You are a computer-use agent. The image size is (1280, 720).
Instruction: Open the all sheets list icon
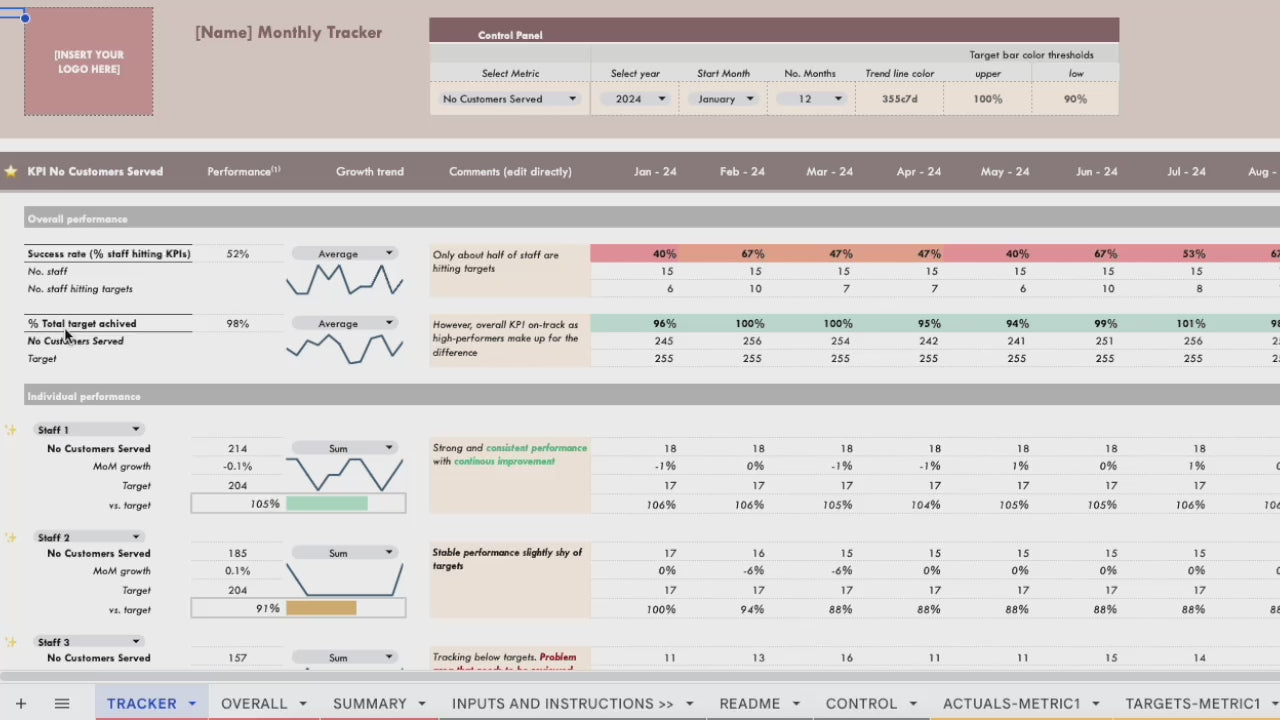click(62, 704)
